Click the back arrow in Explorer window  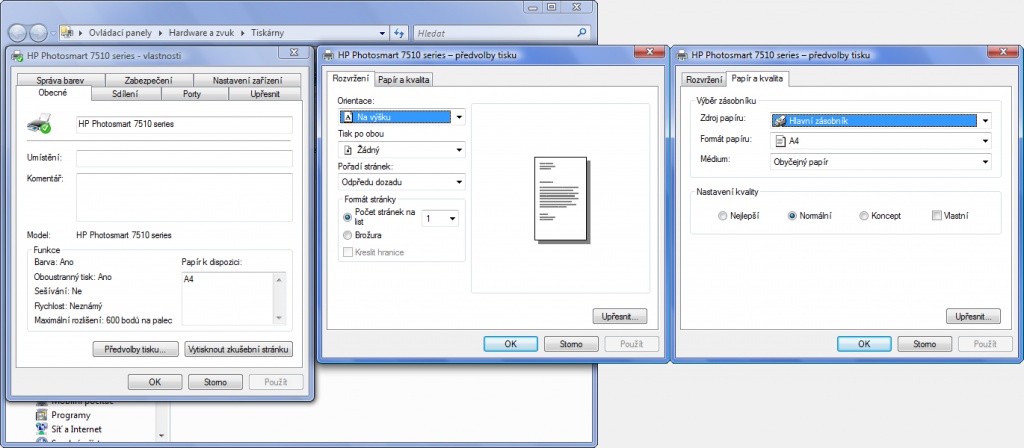point(18,33)
